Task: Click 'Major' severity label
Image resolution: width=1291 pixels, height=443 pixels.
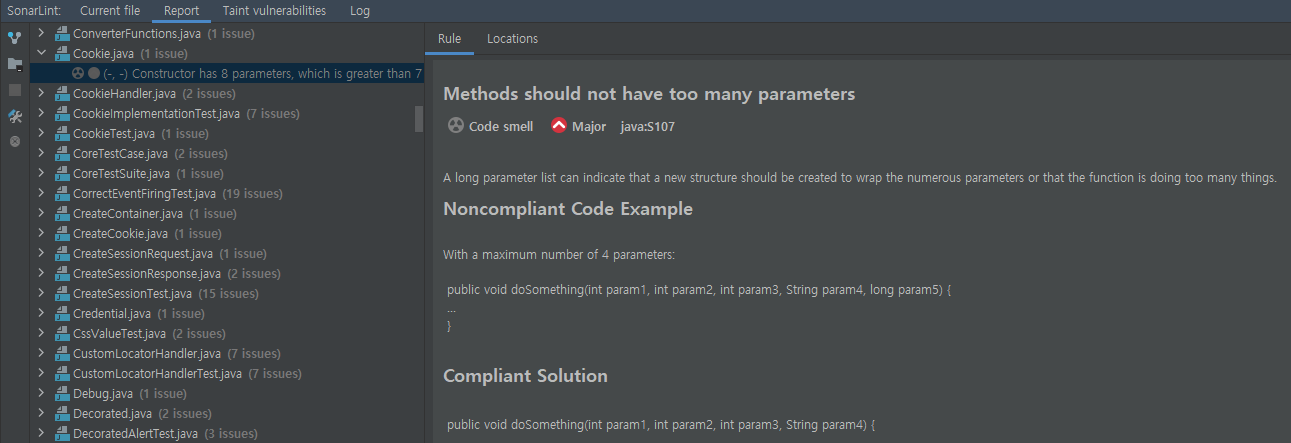Action: (x=589, y=126)
